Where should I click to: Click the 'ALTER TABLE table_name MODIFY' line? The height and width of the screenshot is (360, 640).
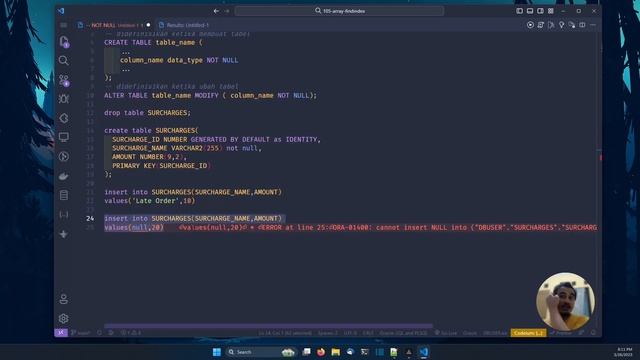point(210,96)
